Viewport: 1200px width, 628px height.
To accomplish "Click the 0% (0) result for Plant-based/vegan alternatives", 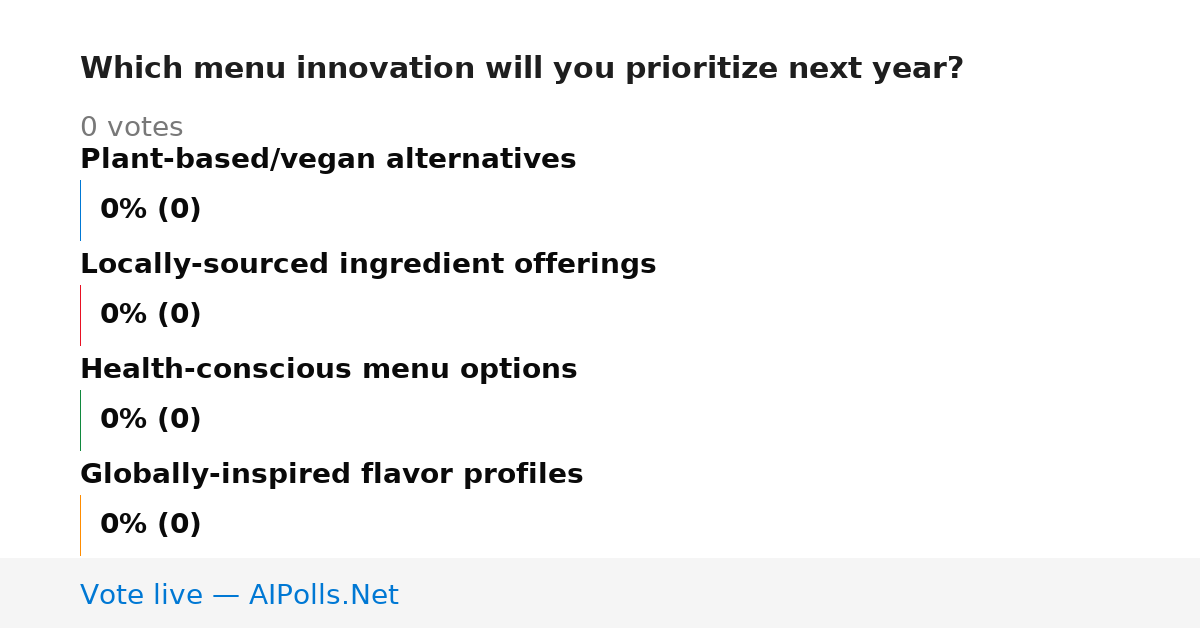I will (151, 210).
